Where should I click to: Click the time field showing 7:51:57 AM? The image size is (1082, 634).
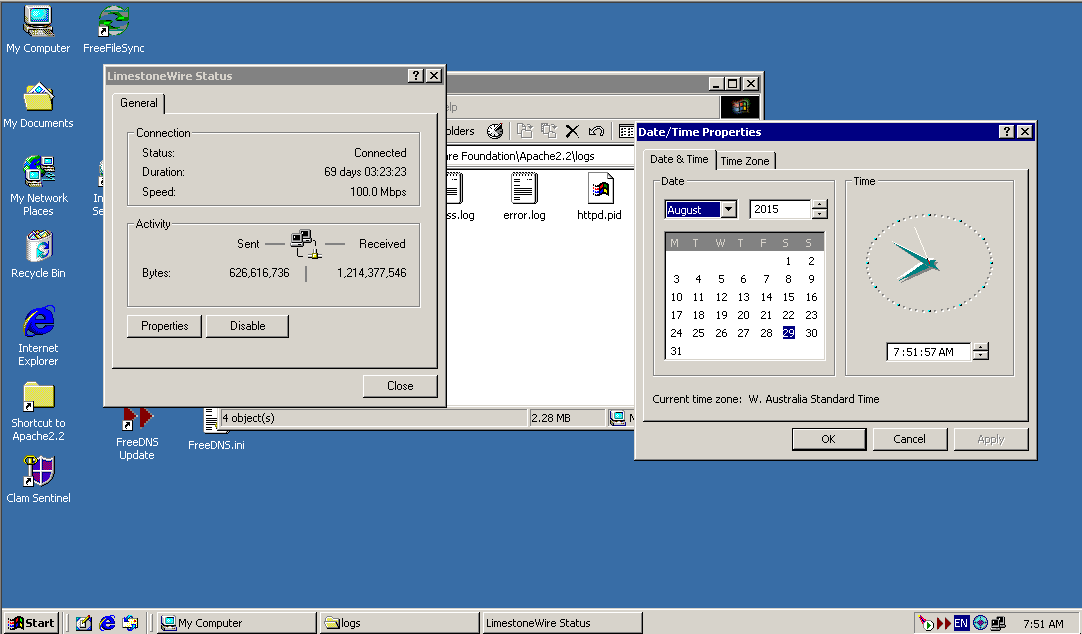(929, 352)
